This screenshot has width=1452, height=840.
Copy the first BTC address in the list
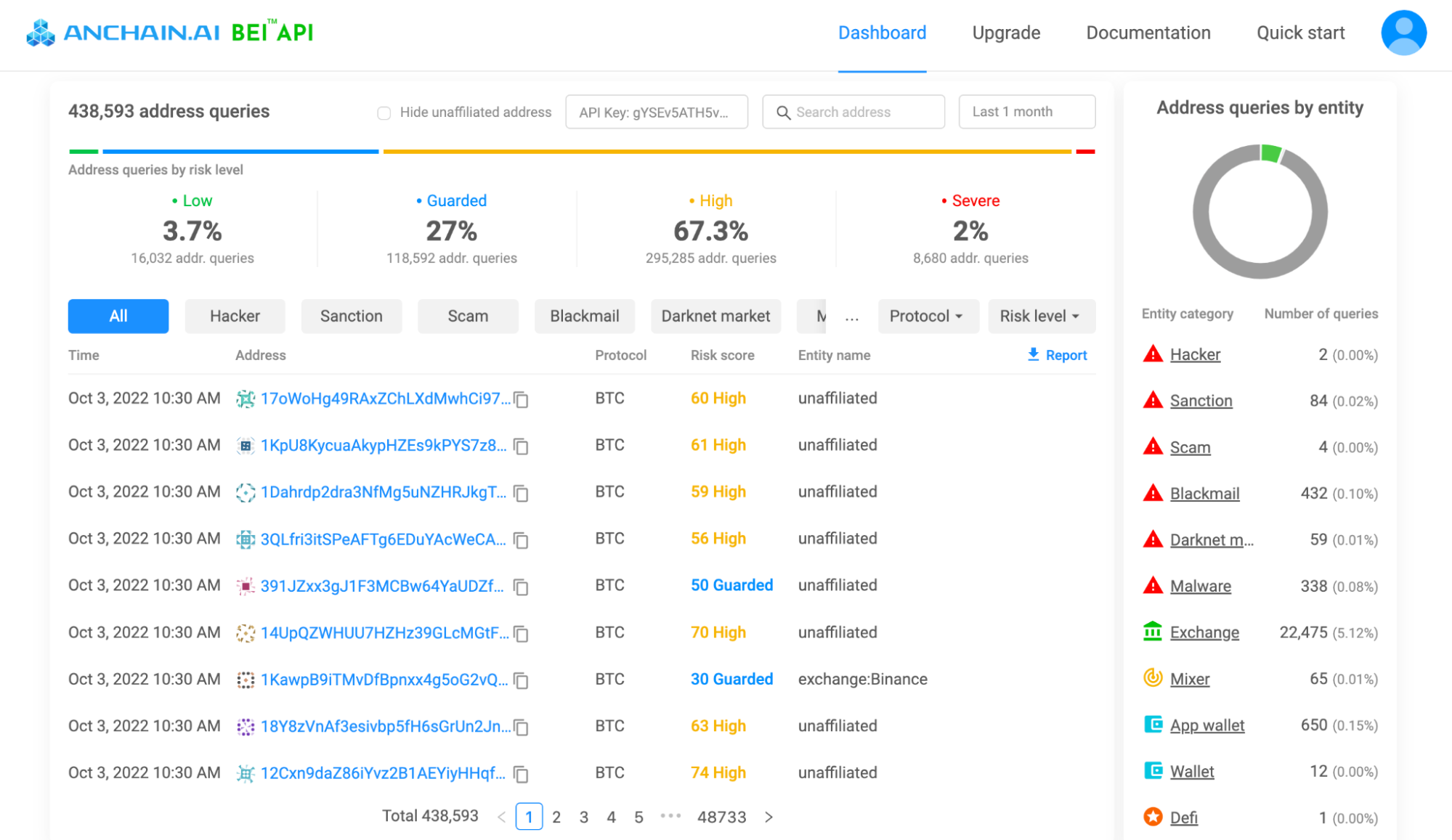click(x=522, y=400)
